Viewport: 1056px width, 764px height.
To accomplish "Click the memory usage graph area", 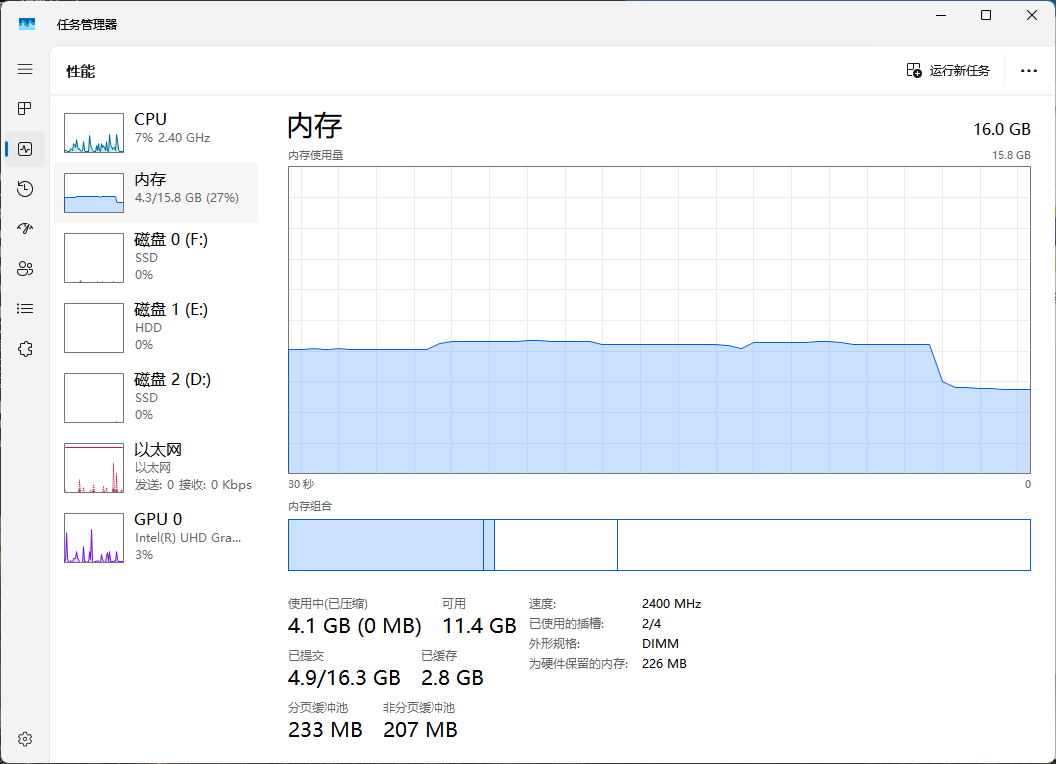I will click(x=658, y=319).
